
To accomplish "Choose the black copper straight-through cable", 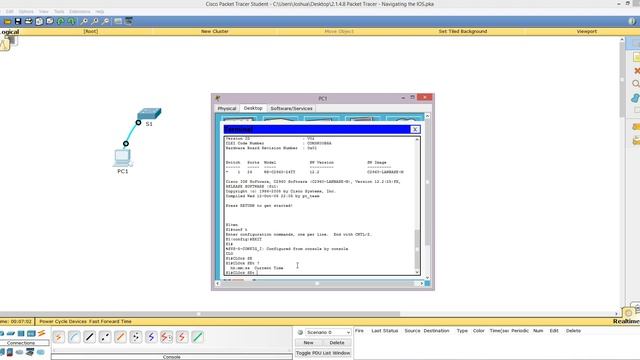I will click(89, 337).
